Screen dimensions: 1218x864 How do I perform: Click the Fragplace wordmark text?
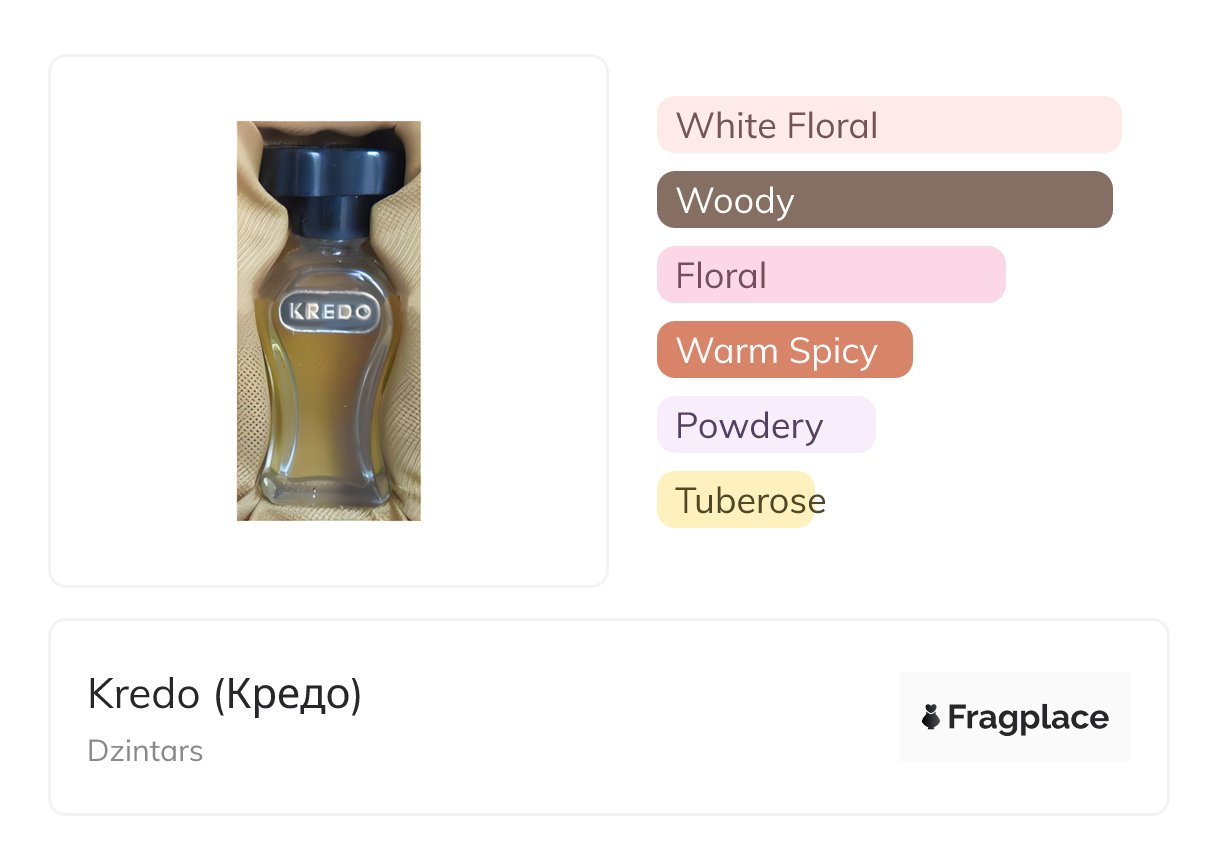(x=1028, y=717)
